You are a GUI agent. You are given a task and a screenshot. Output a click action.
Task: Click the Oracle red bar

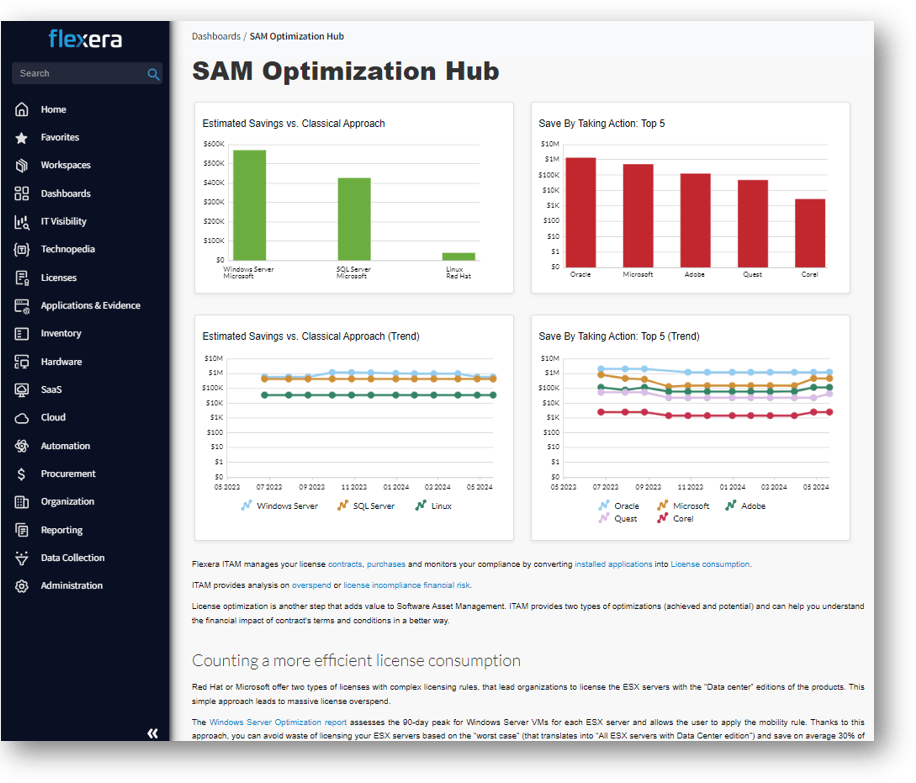[581, 213]
